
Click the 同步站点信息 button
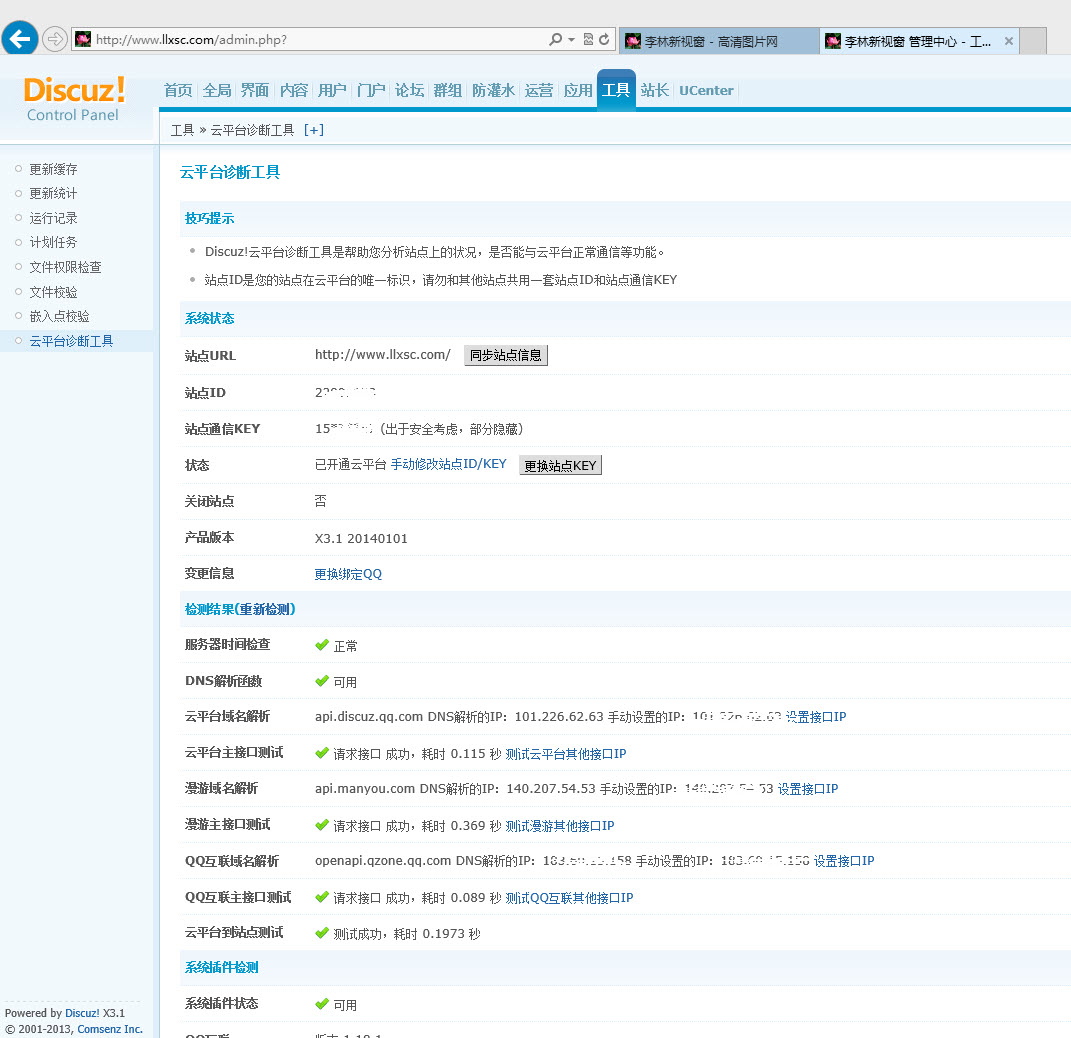[x=506, y=355]
